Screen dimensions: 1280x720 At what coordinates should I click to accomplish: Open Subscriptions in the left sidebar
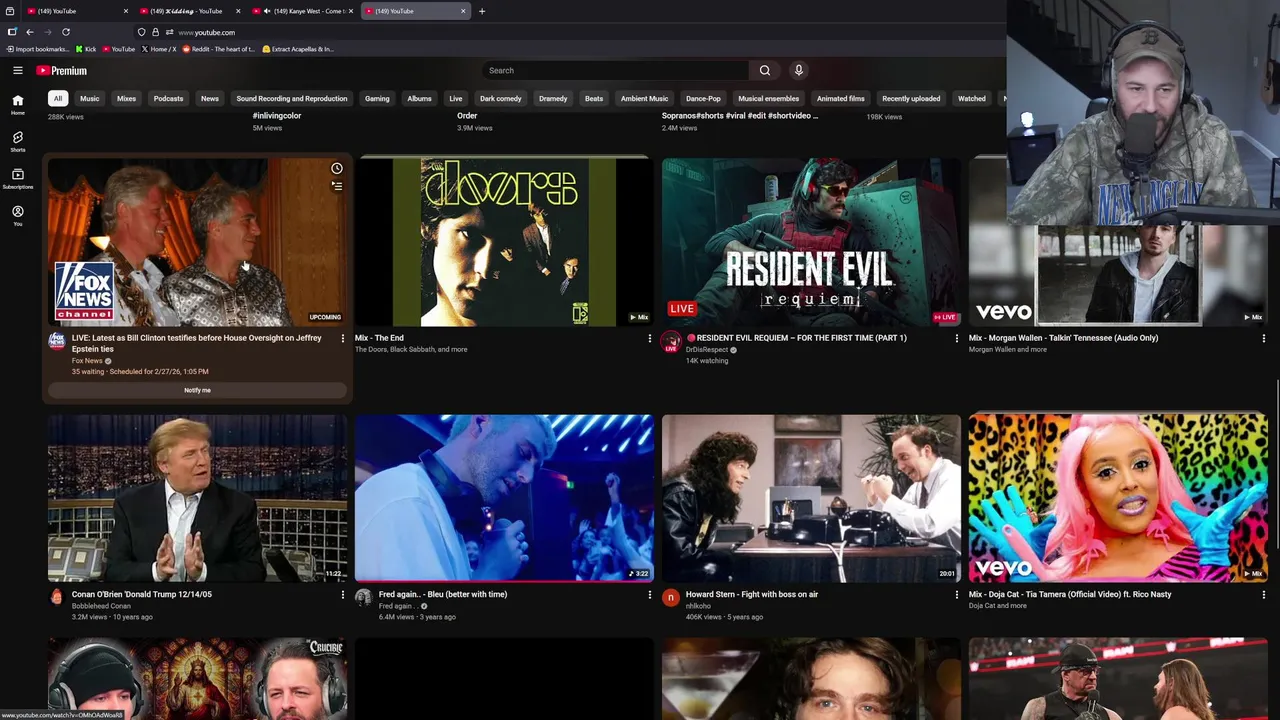pos(17,178)
